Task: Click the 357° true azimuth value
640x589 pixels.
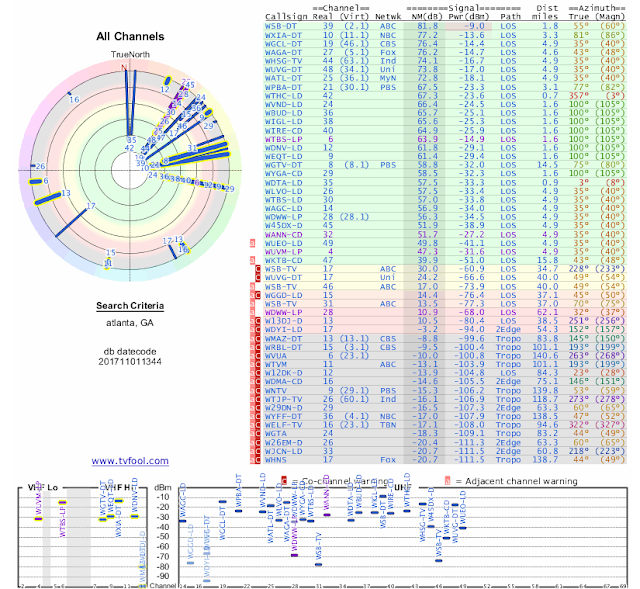Action: point(579,96)
